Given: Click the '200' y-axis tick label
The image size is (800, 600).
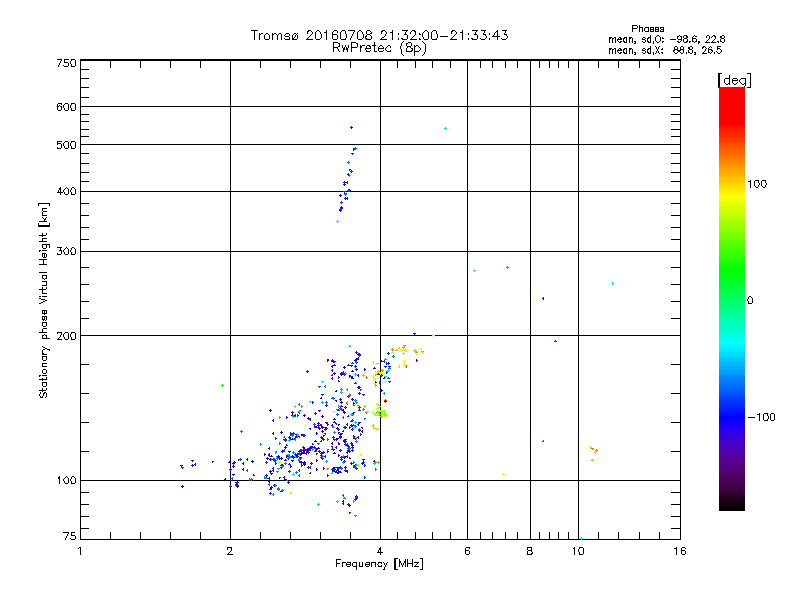Looking at the screenshot, I should click(x=67, y=336).
